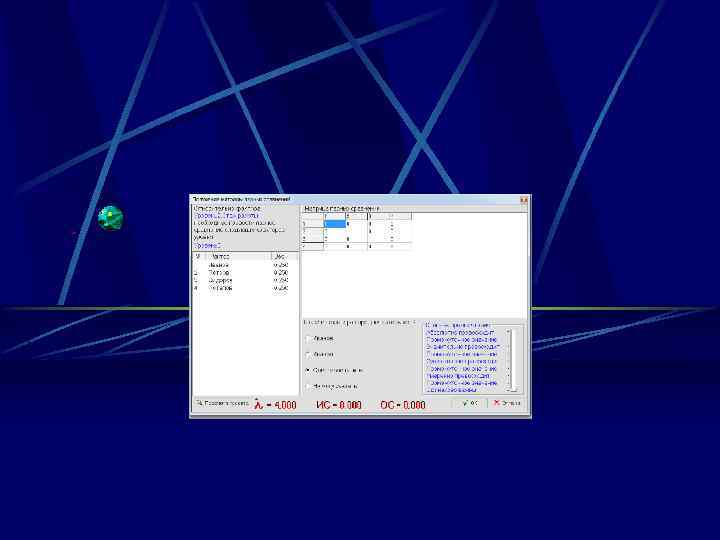Click the cancel button with red X
Viewport: 720px width, 540px height.
click(507, 403)
